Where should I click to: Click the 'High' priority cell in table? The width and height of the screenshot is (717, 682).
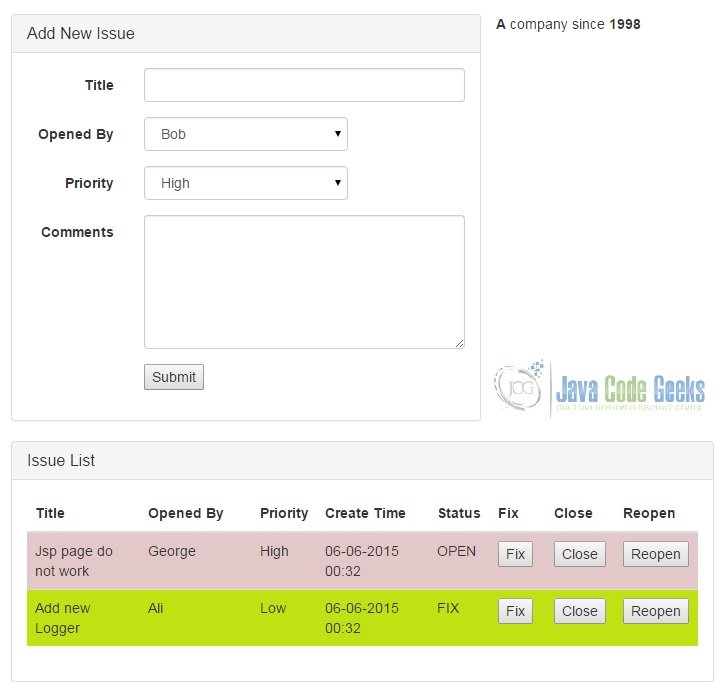274,551
